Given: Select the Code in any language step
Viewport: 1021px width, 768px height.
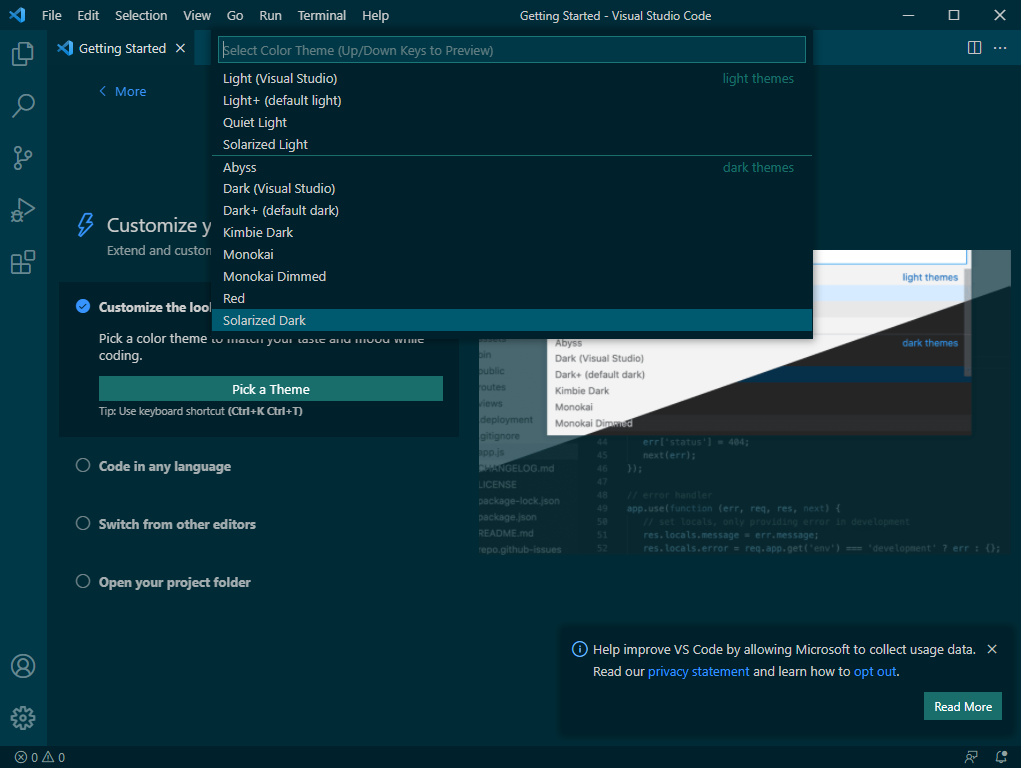Looking at the screenshot, I should (x=83, y=465).
